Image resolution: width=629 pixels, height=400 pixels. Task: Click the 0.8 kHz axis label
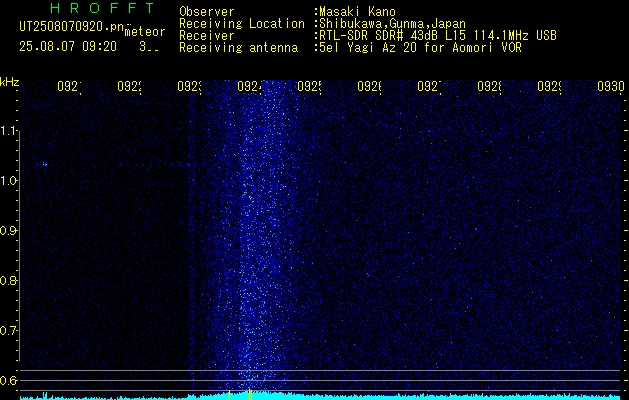(8, 280)
